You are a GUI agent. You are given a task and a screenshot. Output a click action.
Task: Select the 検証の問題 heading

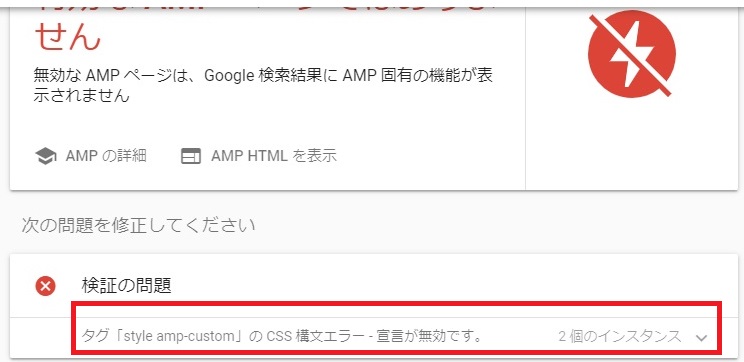(126, 286)
